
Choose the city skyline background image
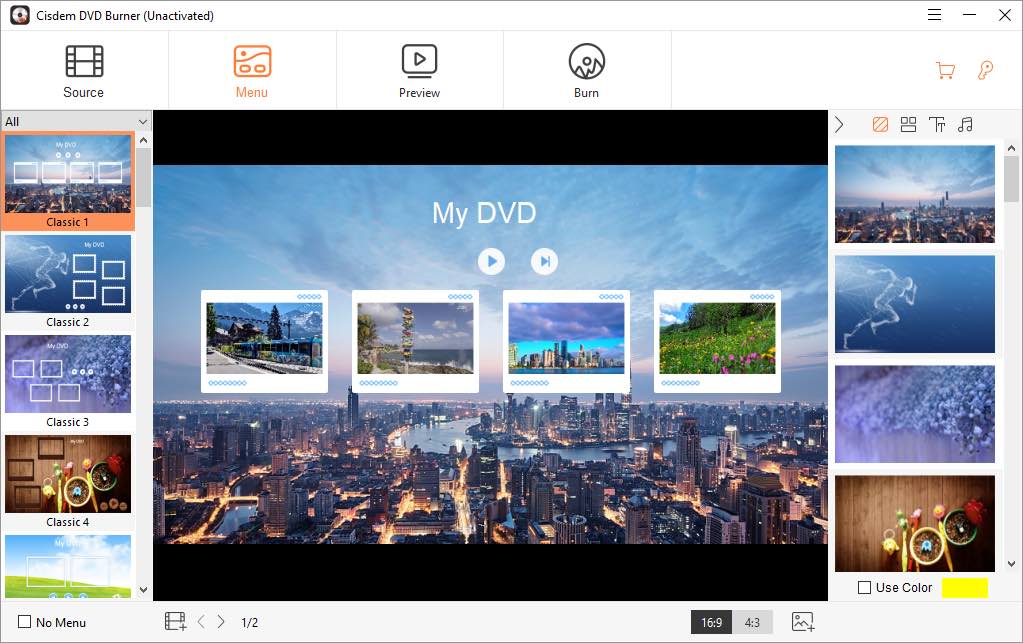pyautogui.click(x=915, y=194)
